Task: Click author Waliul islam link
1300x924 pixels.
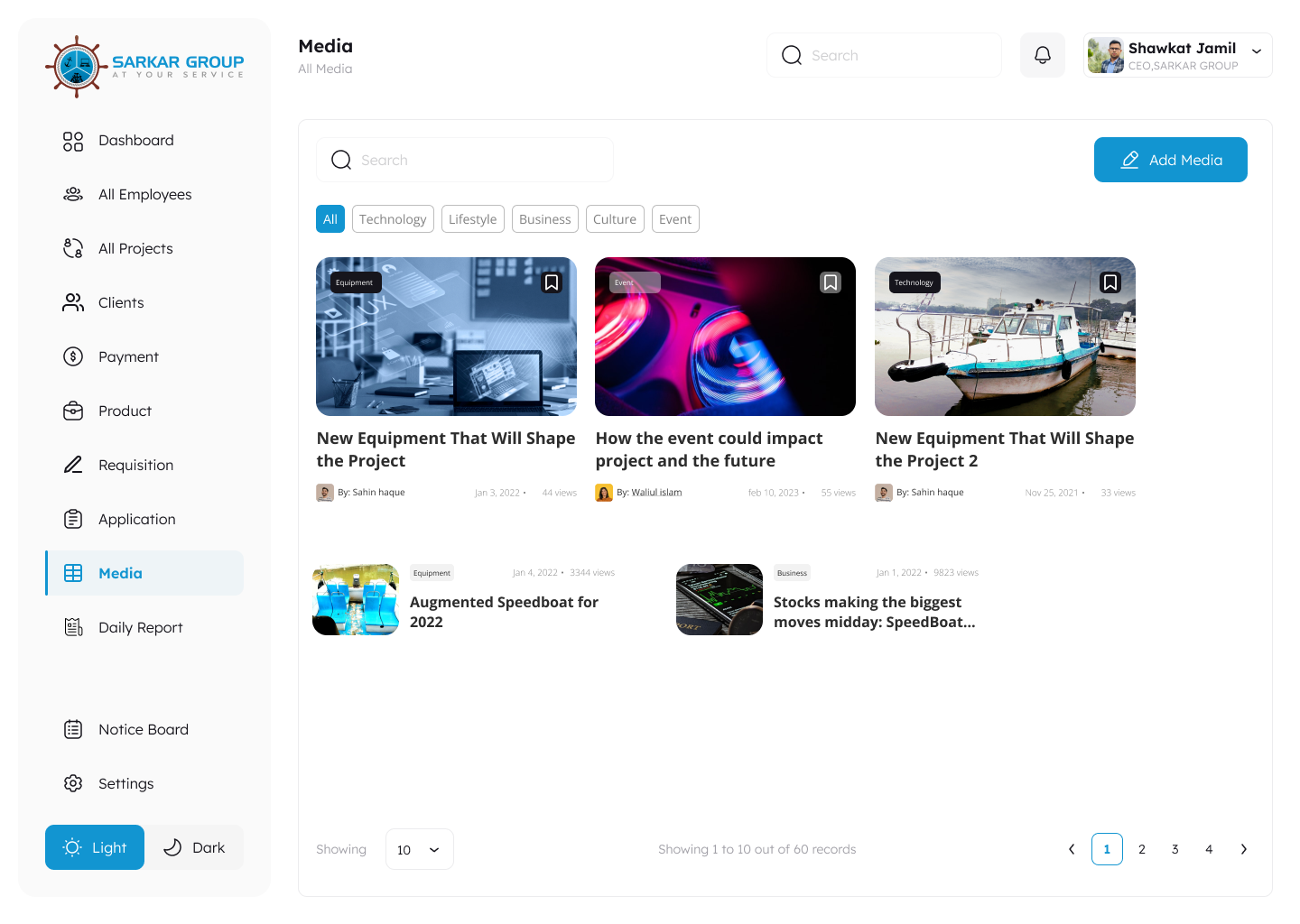Action: [656, 493]
